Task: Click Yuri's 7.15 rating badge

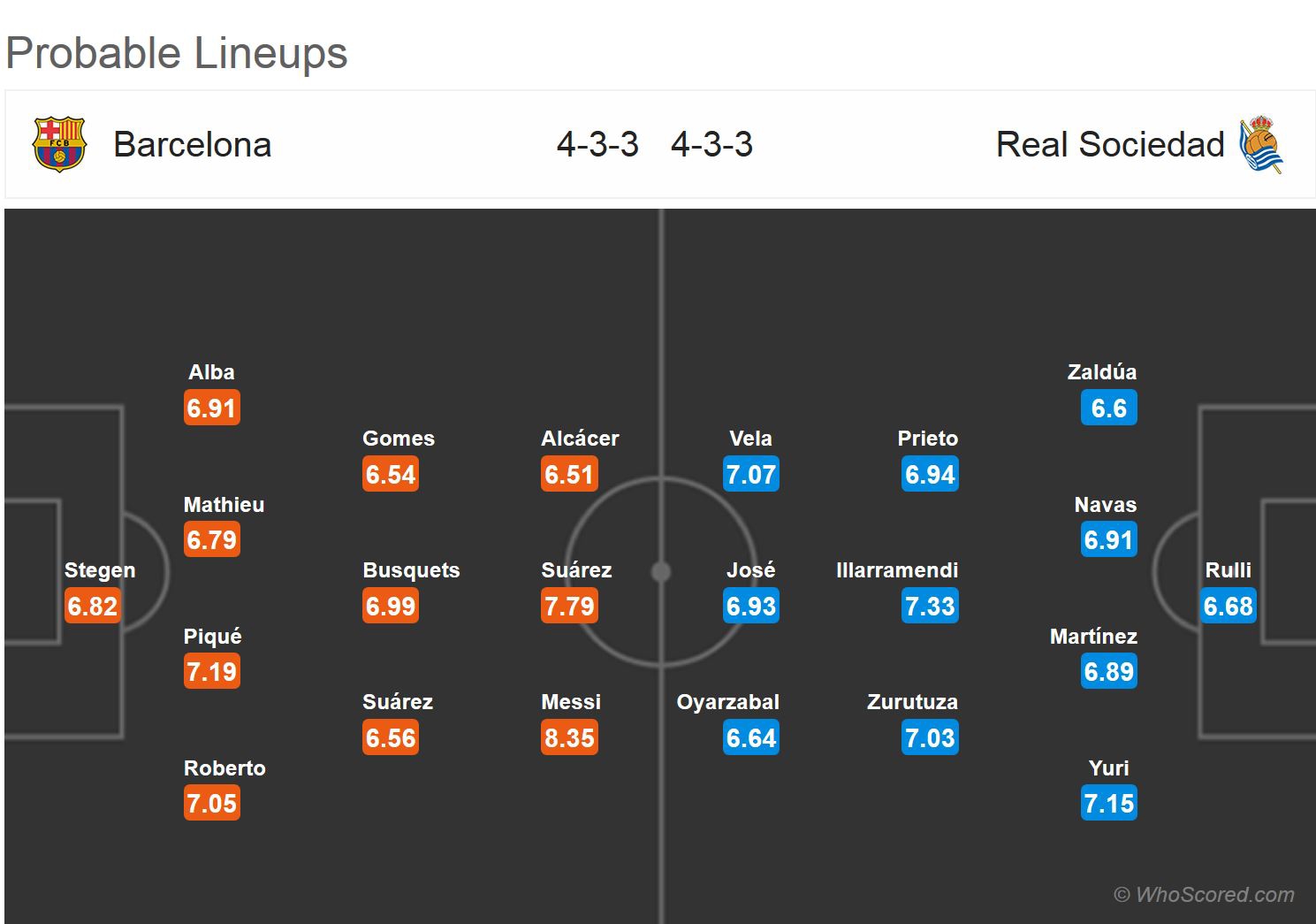Action: (x=1109, y=804)
